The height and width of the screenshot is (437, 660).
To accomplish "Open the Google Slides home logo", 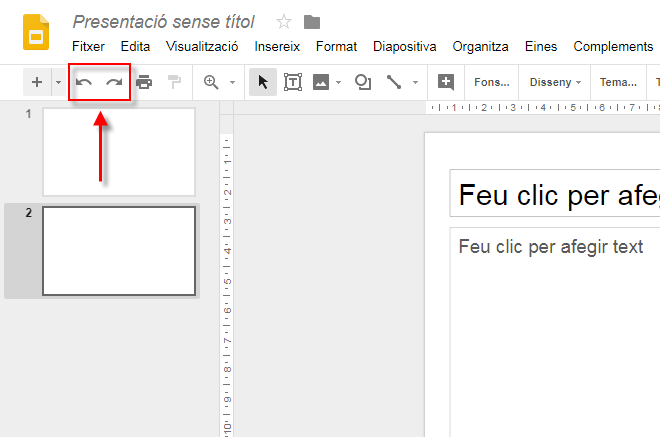I will coord(36,32).
